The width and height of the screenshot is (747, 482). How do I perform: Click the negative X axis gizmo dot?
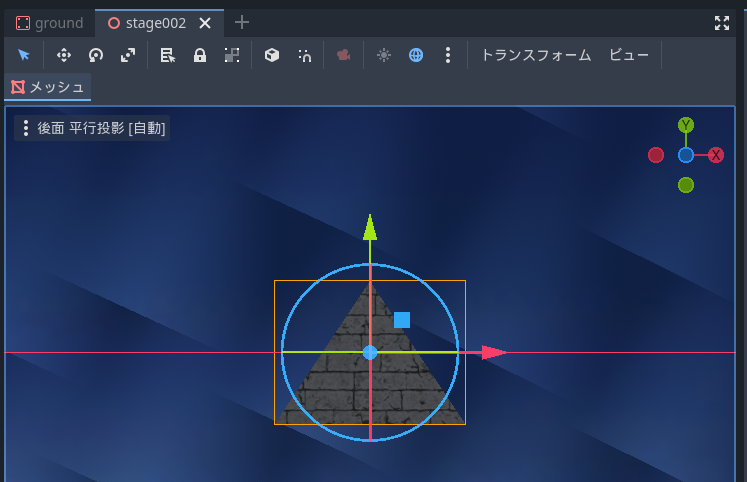pyautogui.click(x=656, y=155)
